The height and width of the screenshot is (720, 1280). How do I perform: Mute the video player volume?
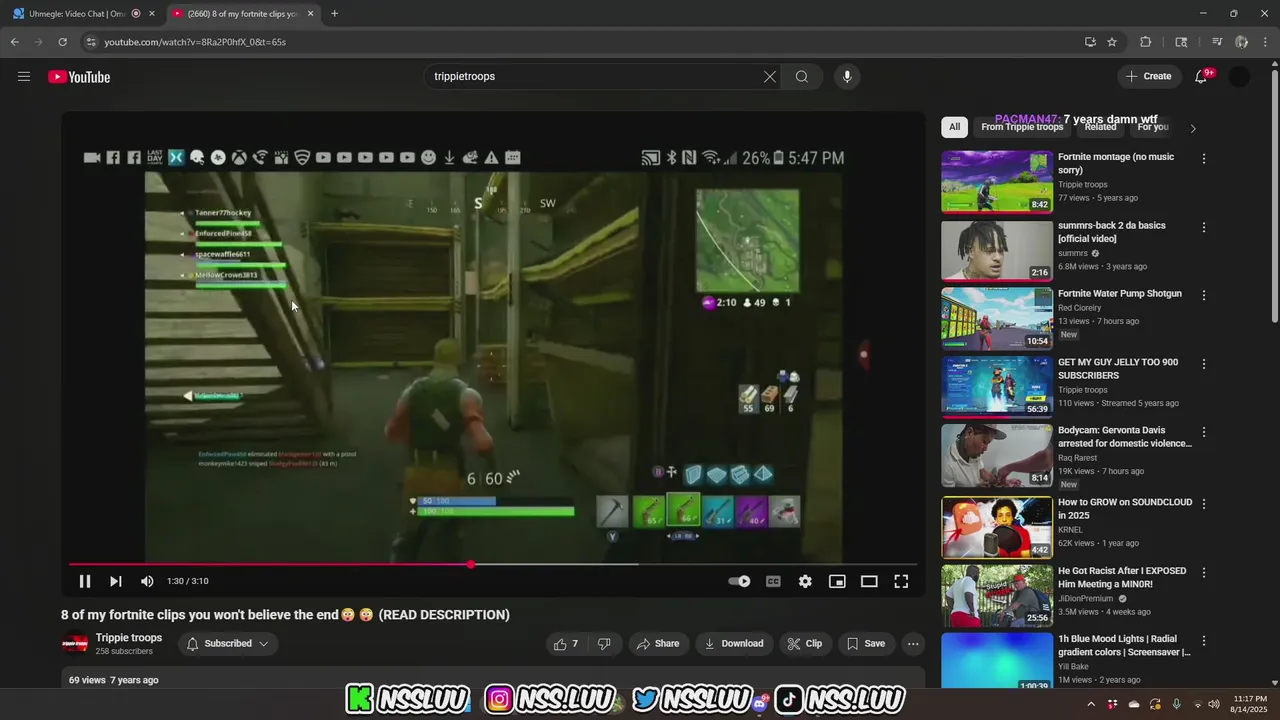click(x=147, y=581)
